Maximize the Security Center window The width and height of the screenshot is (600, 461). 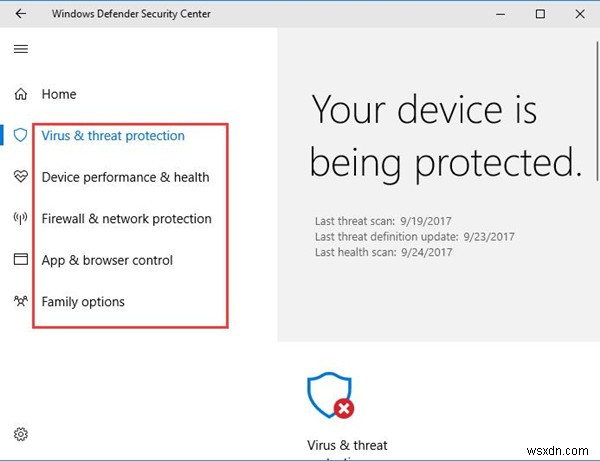coord(541,14)
